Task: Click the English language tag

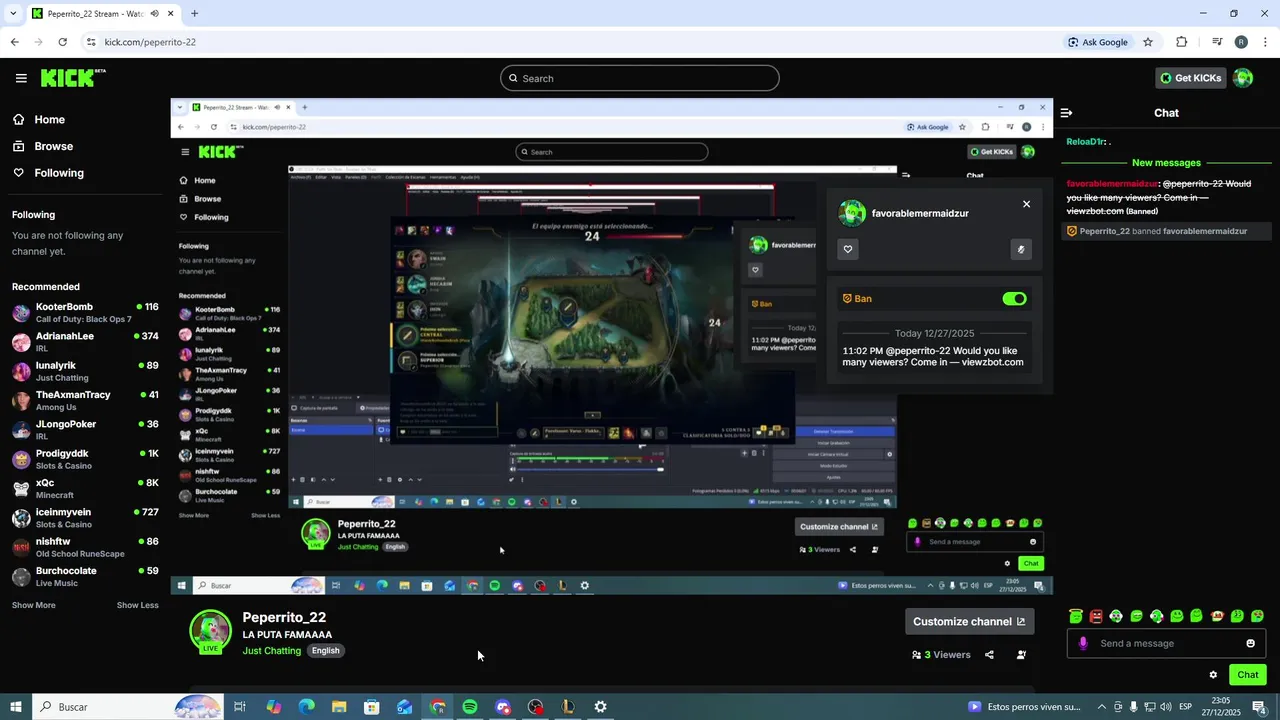Action: point(325,651)
